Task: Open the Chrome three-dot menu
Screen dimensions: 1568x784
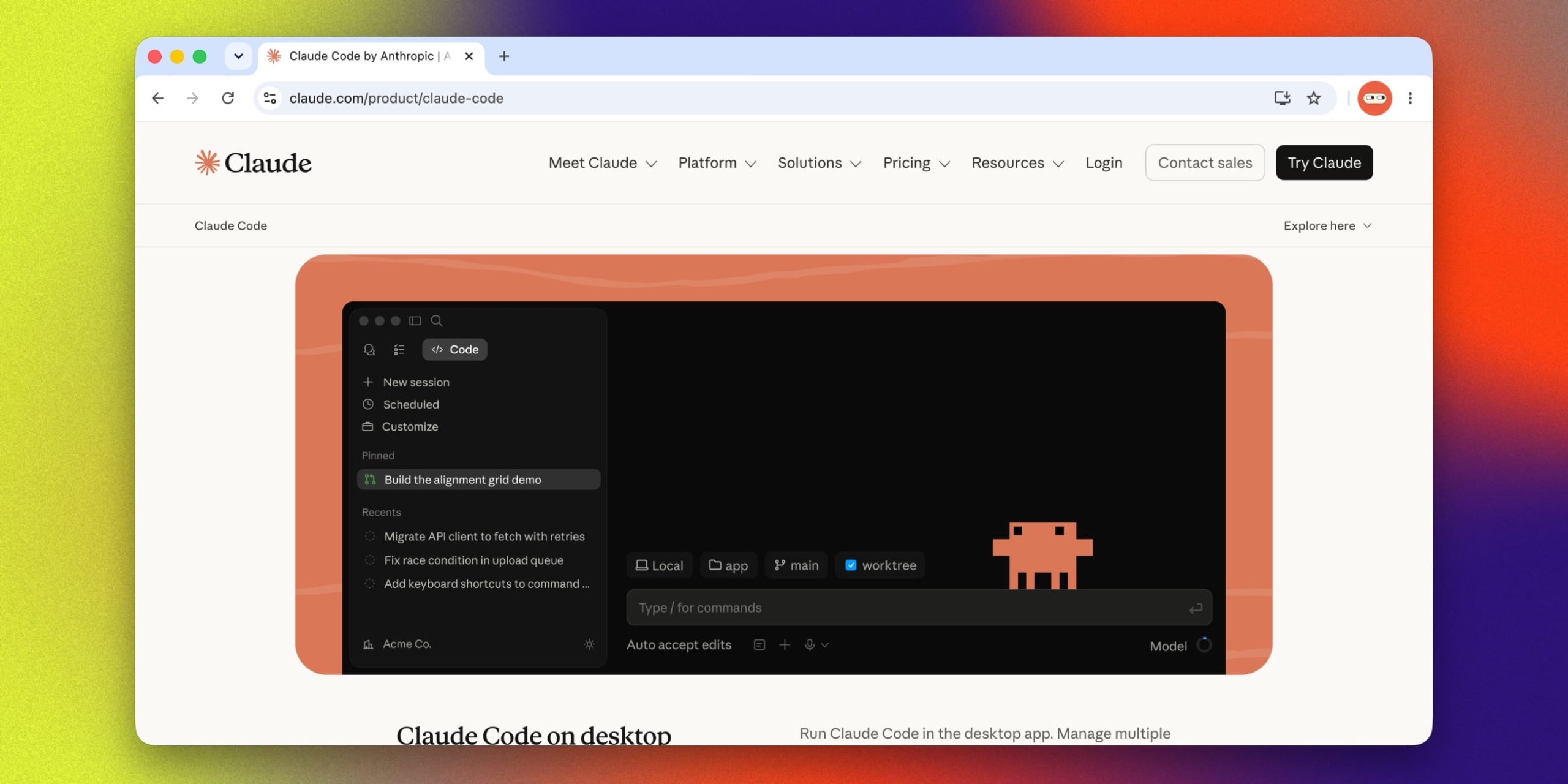Action: [1410, 98]
